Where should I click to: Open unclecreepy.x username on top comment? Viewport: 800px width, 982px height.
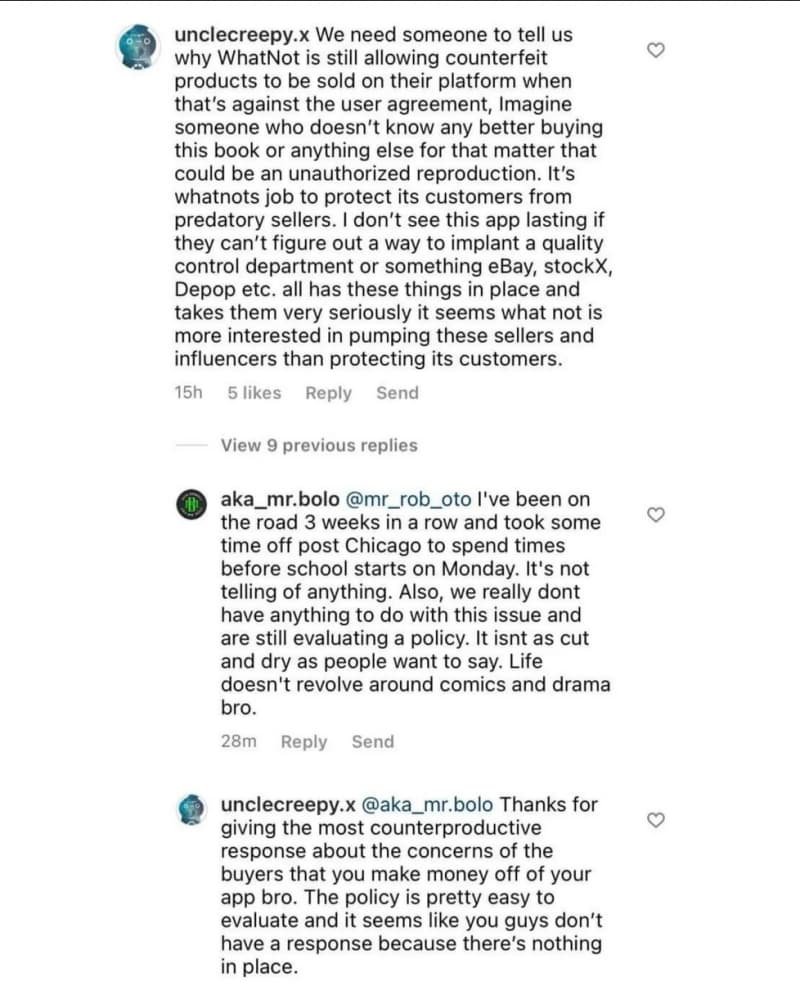pos(242,35)
